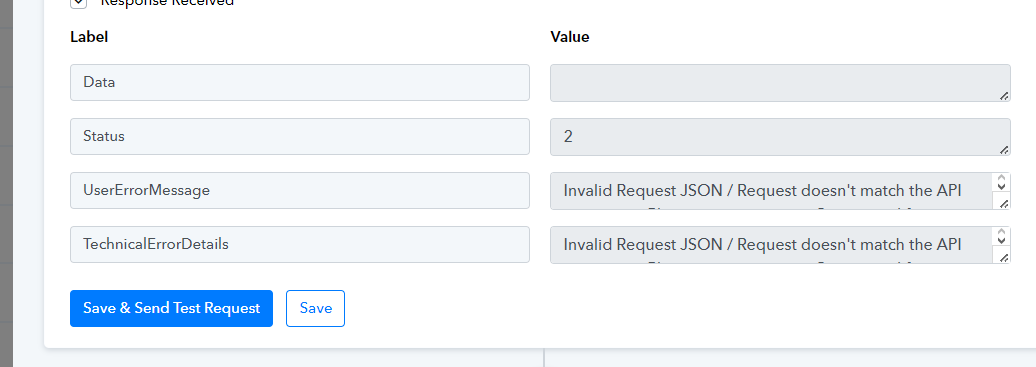Click the outlined Save button
The height and width of the screenshot is (367, 1036).
315,308
